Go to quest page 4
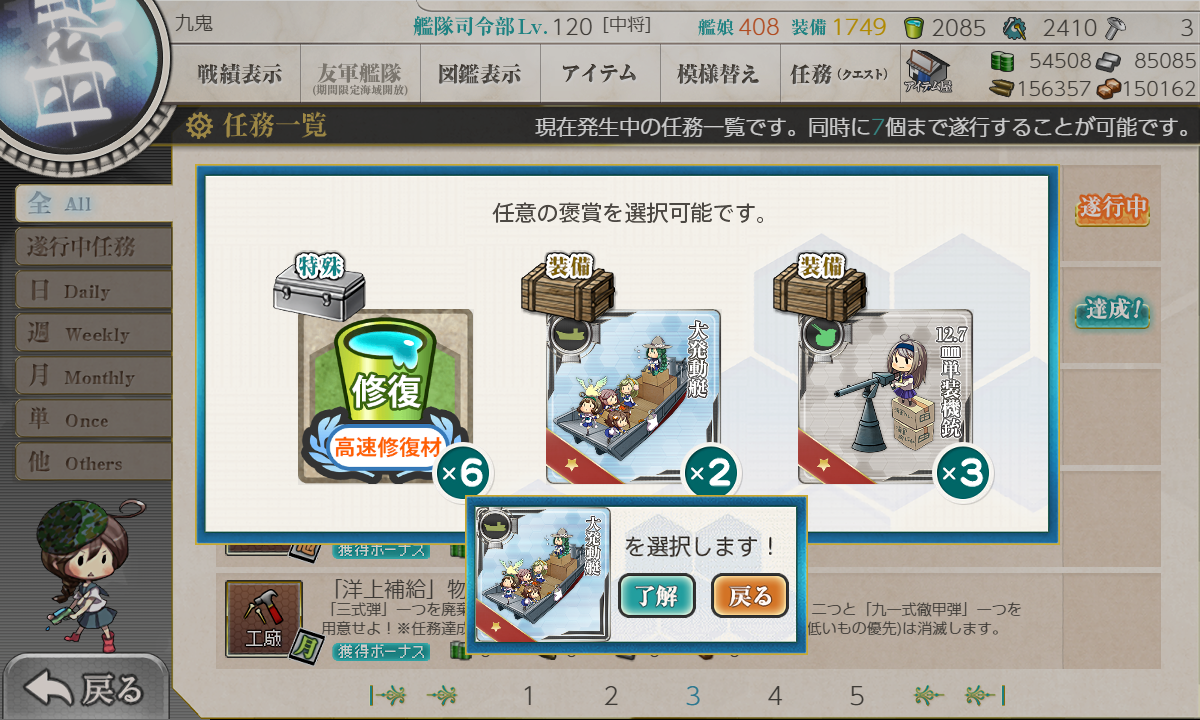 pos(775,696)
